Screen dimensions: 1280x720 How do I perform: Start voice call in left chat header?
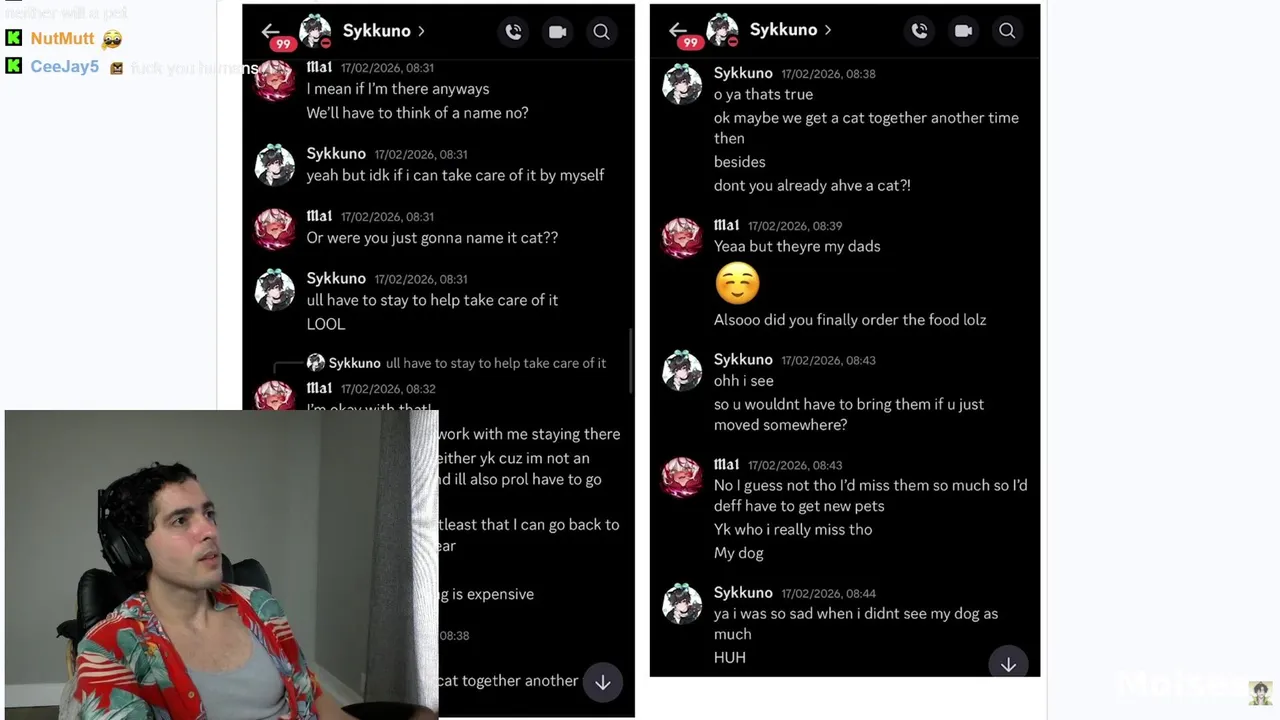point(513,32)
